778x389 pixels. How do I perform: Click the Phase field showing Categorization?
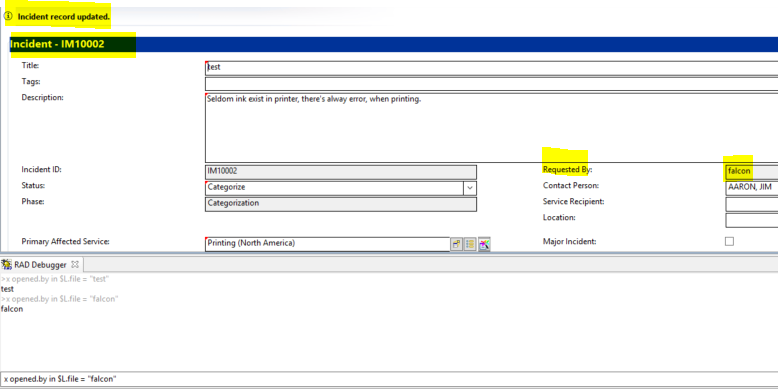click(341, 204)
